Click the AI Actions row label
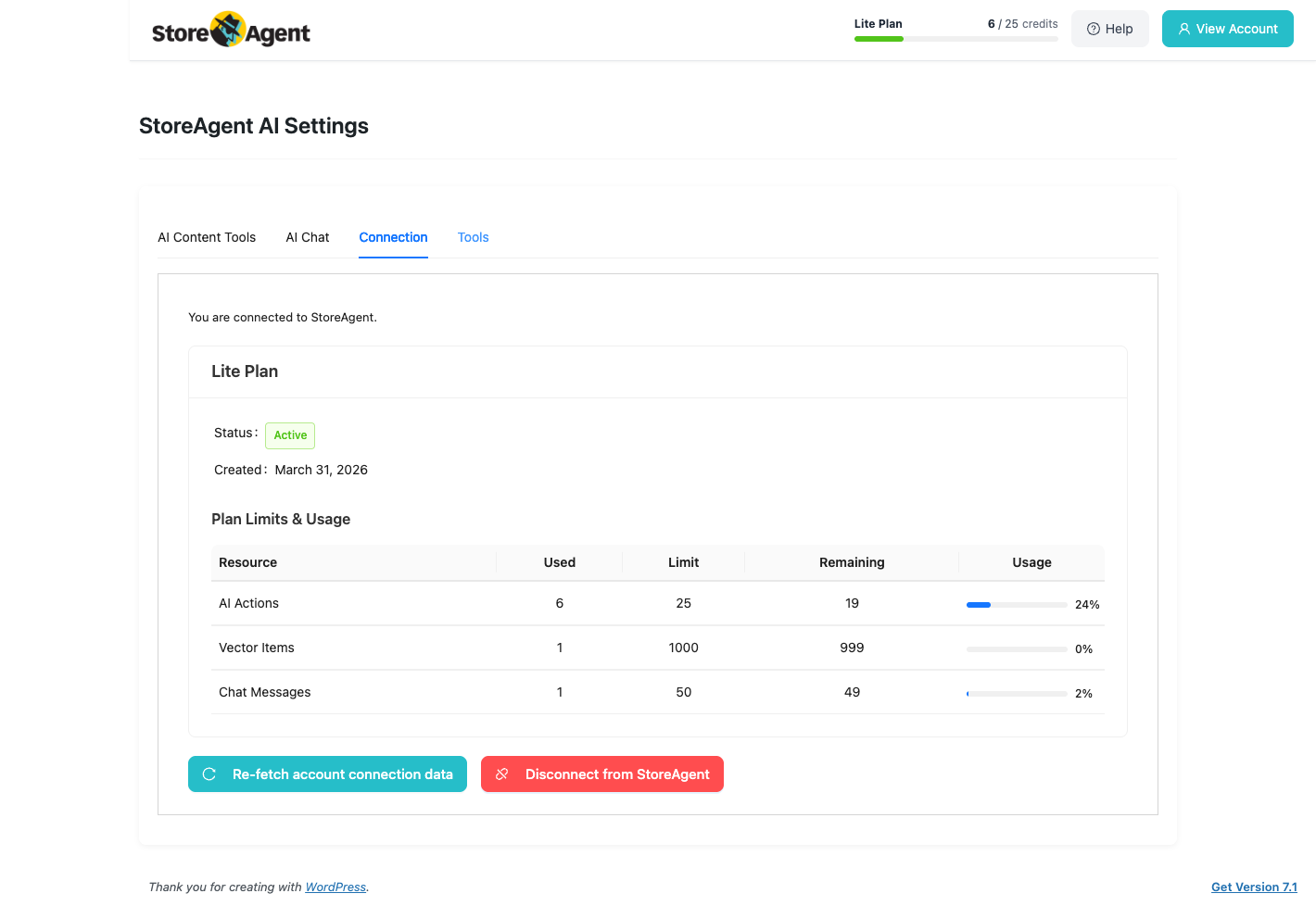1316x906 pixels. coord(248,603)
